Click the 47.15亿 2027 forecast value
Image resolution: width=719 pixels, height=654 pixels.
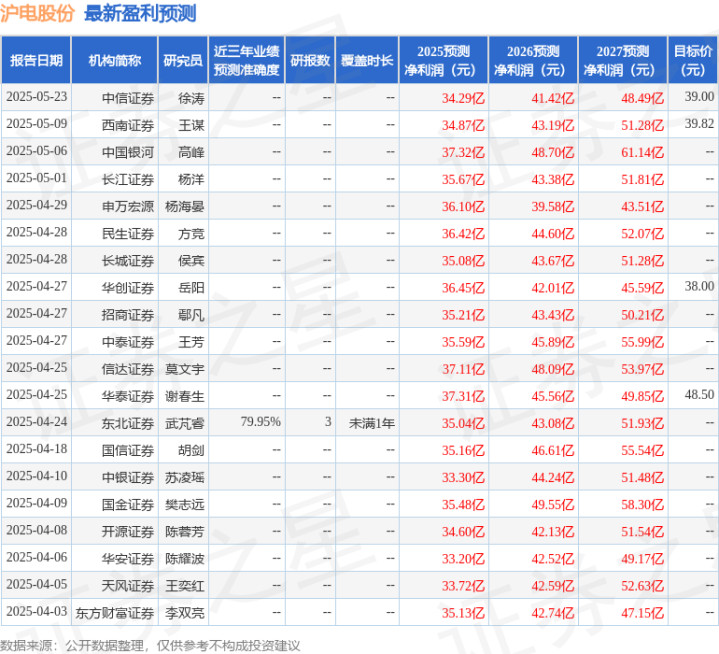click(642, 612)
